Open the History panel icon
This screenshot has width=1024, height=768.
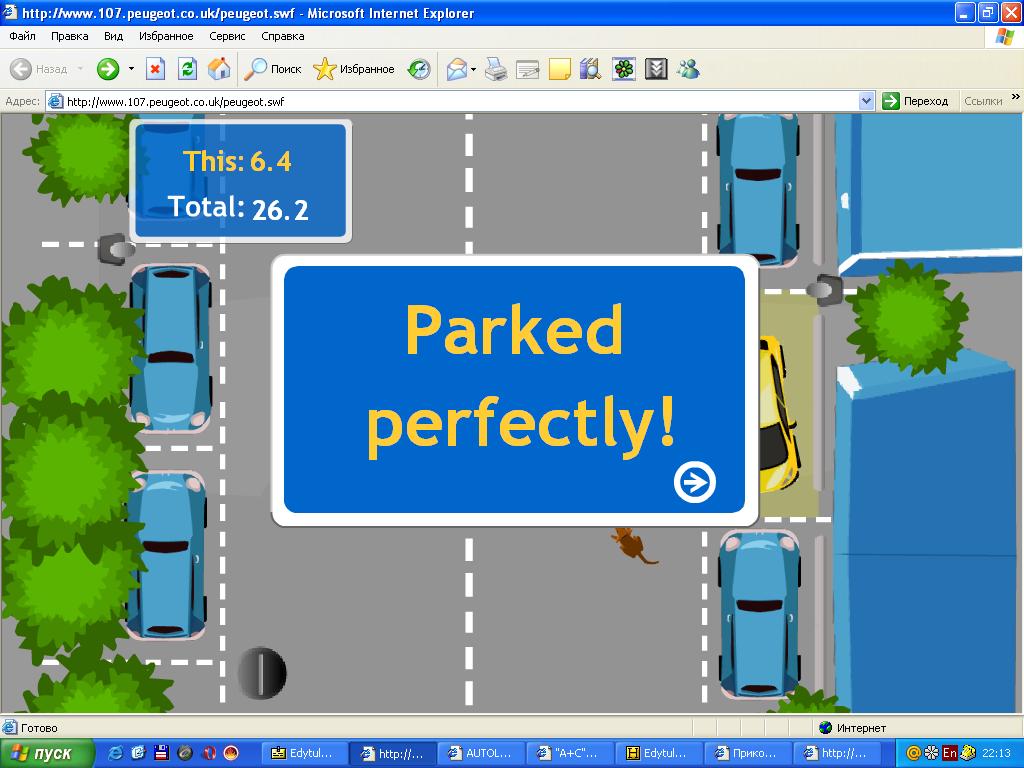420,69
